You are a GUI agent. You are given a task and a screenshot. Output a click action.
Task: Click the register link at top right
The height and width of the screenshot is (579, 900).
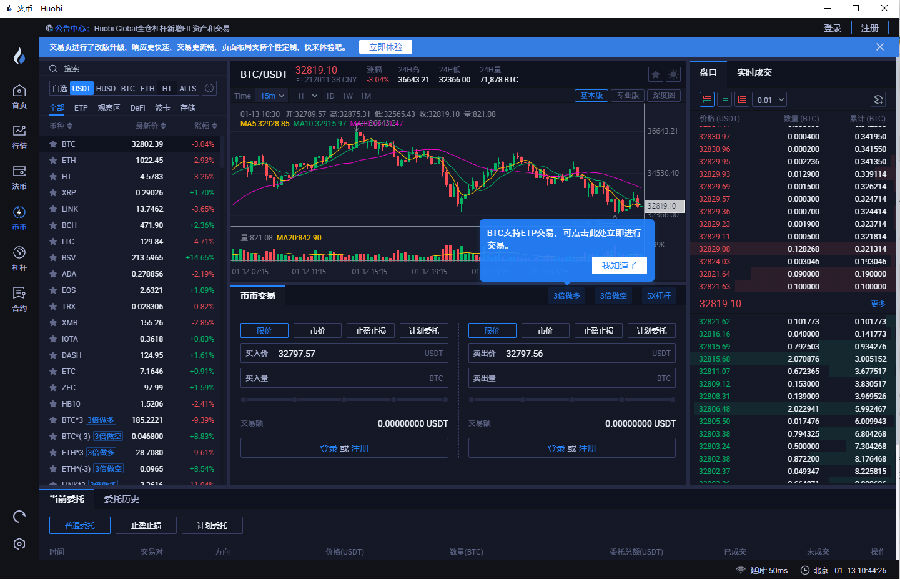coord(870,28)
